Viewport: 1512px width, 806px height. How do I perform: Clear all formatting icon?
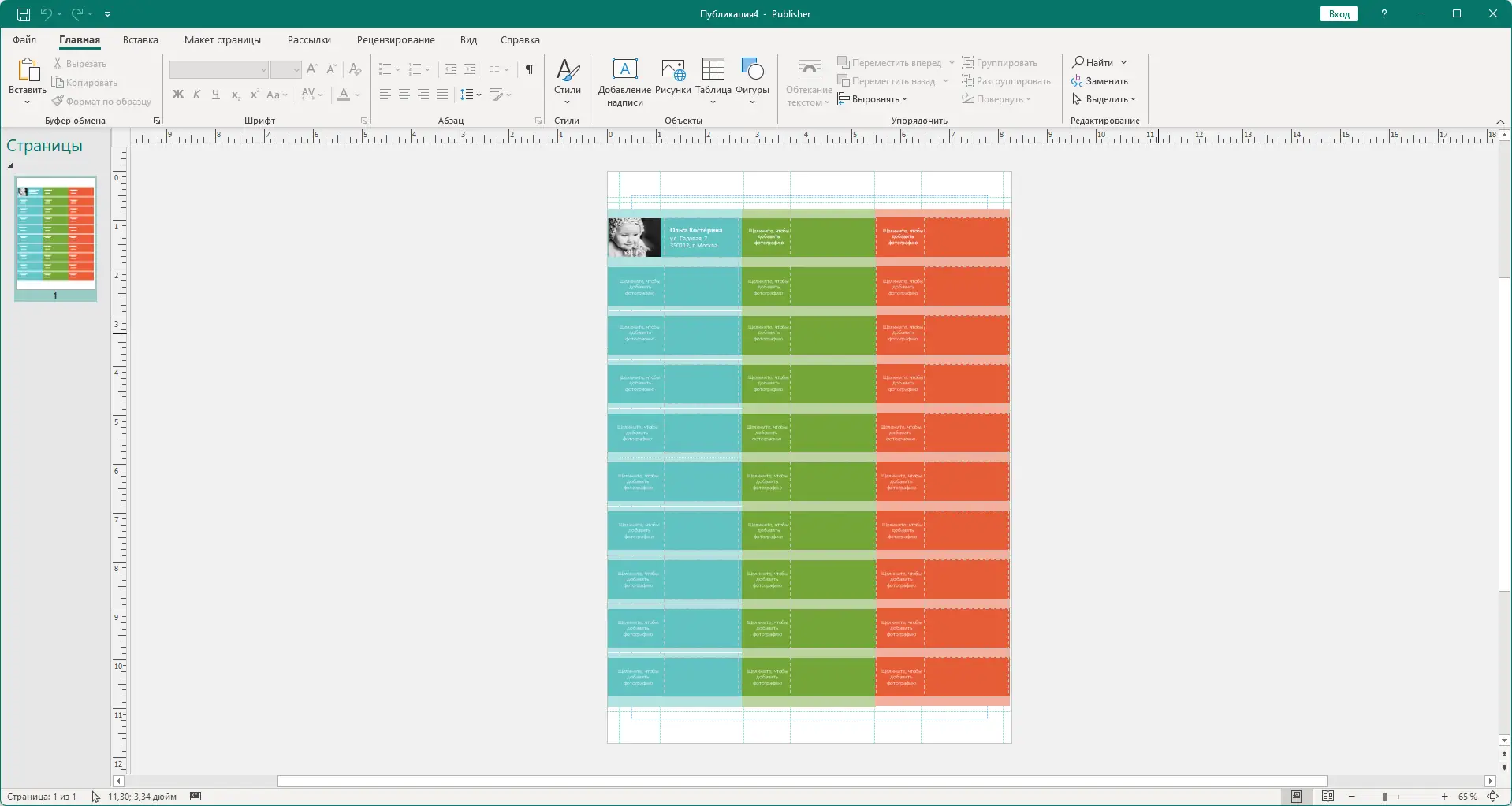click(x=356, y=69)
